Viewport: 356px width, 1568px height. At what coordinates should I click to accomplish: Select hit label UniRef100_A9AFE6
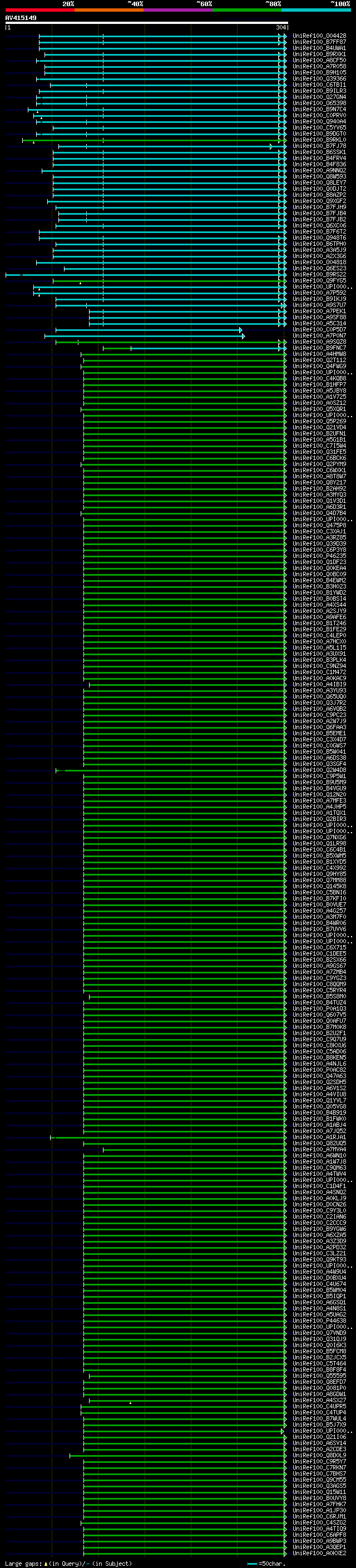click(319, 617)
